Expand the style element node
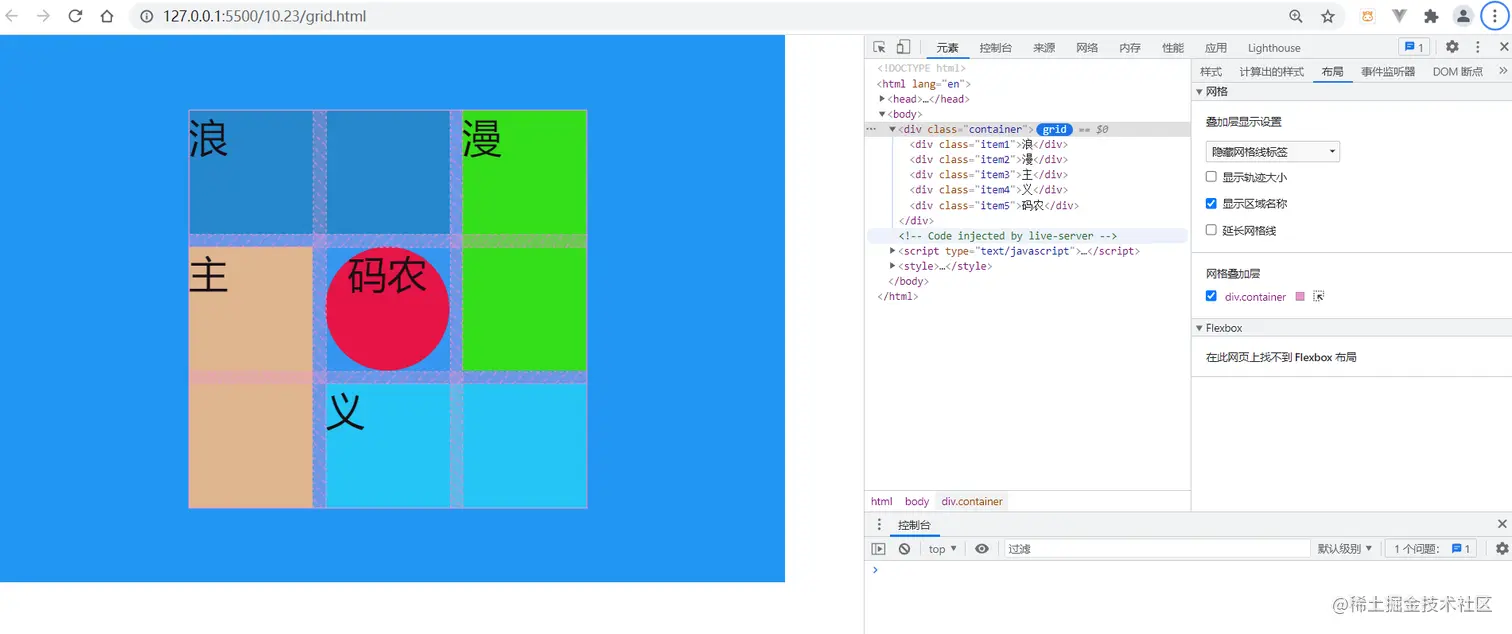Screen dimensions: 1512x634 (893, 266)
